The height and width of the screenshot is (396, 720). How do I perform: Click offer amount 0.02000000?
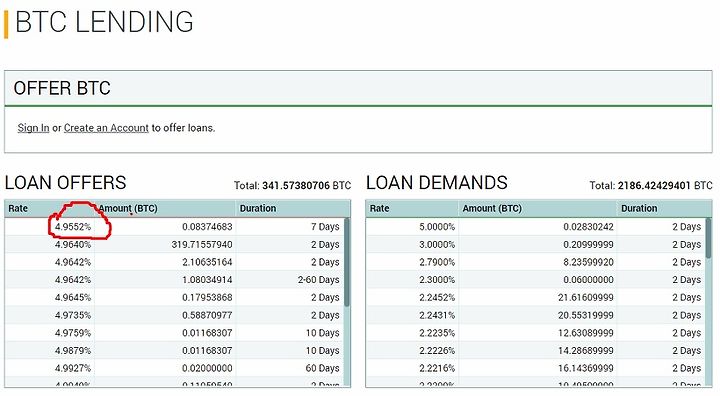click(207, 368)
